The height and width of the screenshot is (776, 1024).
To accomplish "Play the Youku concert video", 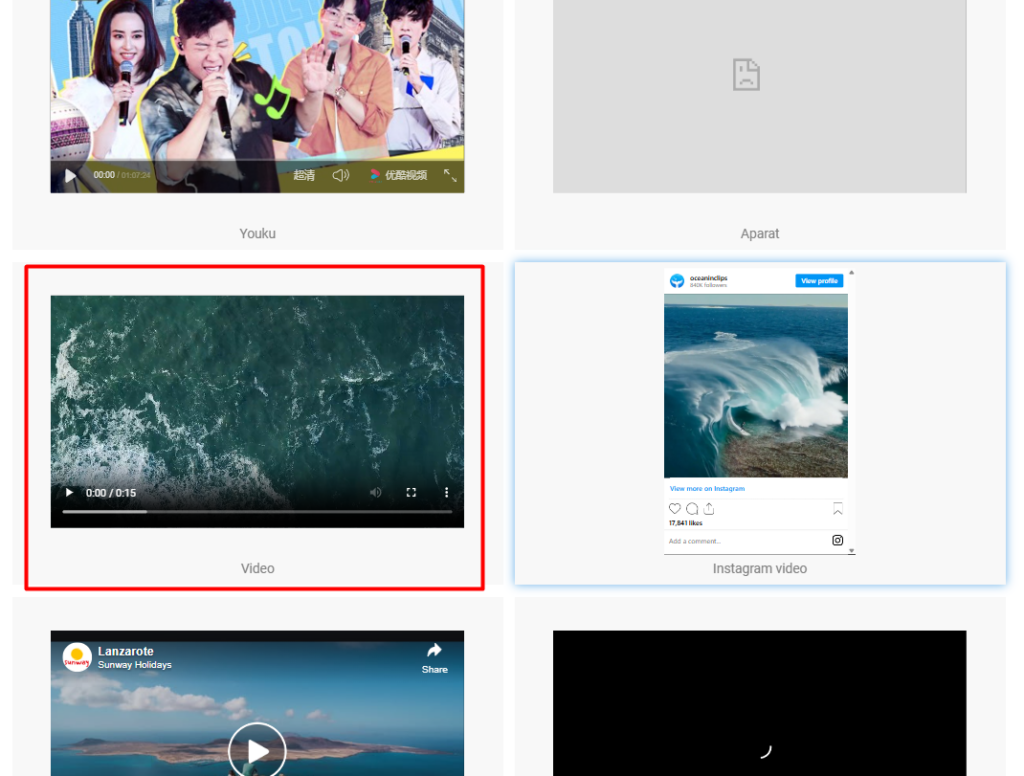I will (69, 175).
